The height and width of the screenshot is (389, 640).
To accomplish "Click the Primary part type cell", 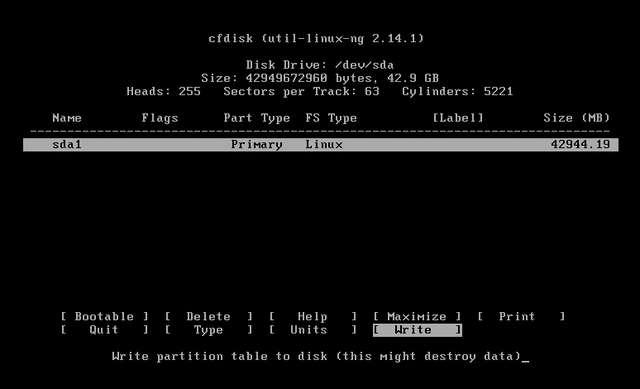I will pos(257,144).
